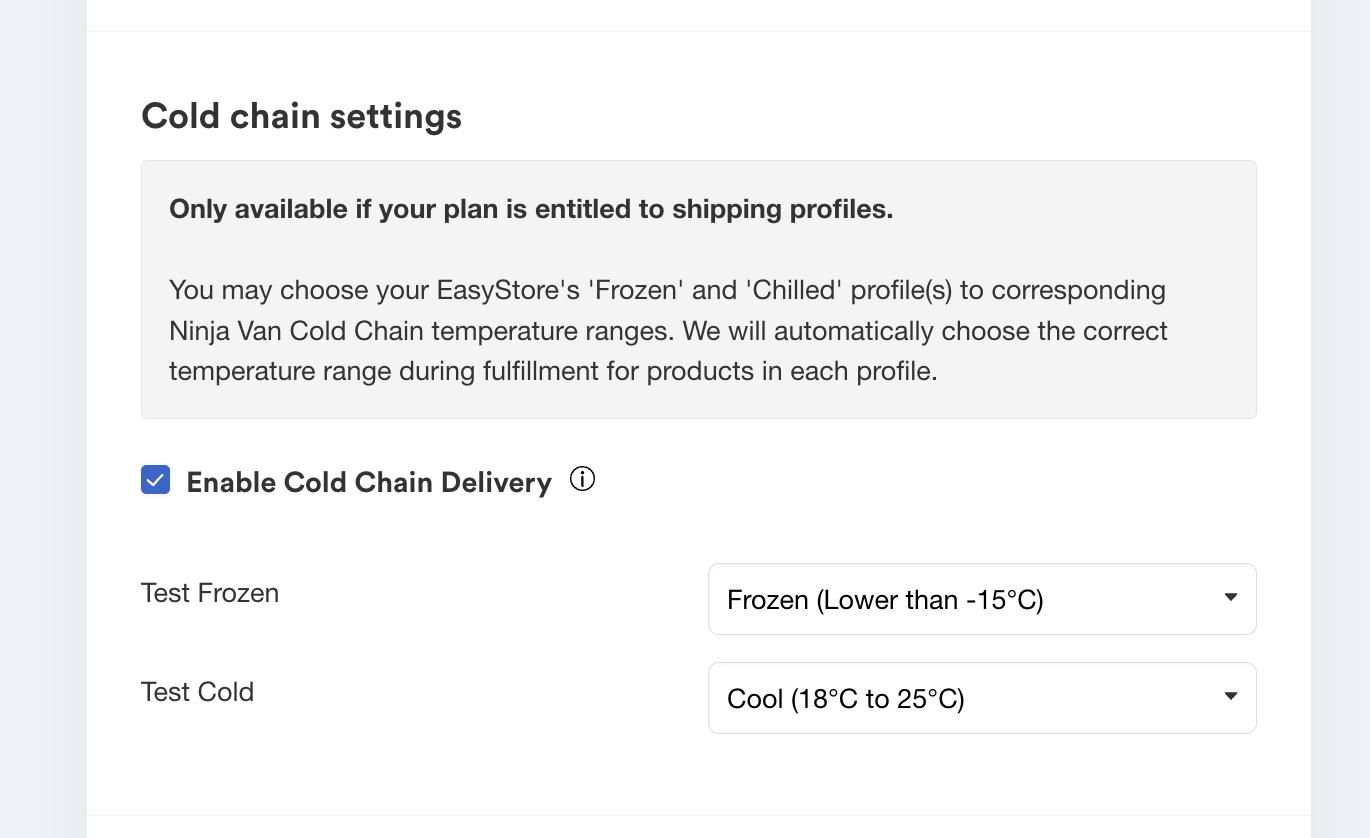Click the 'Test Frozen' profile label
The height and width of the screenshot is (838, 1370).
click(210, 593)
